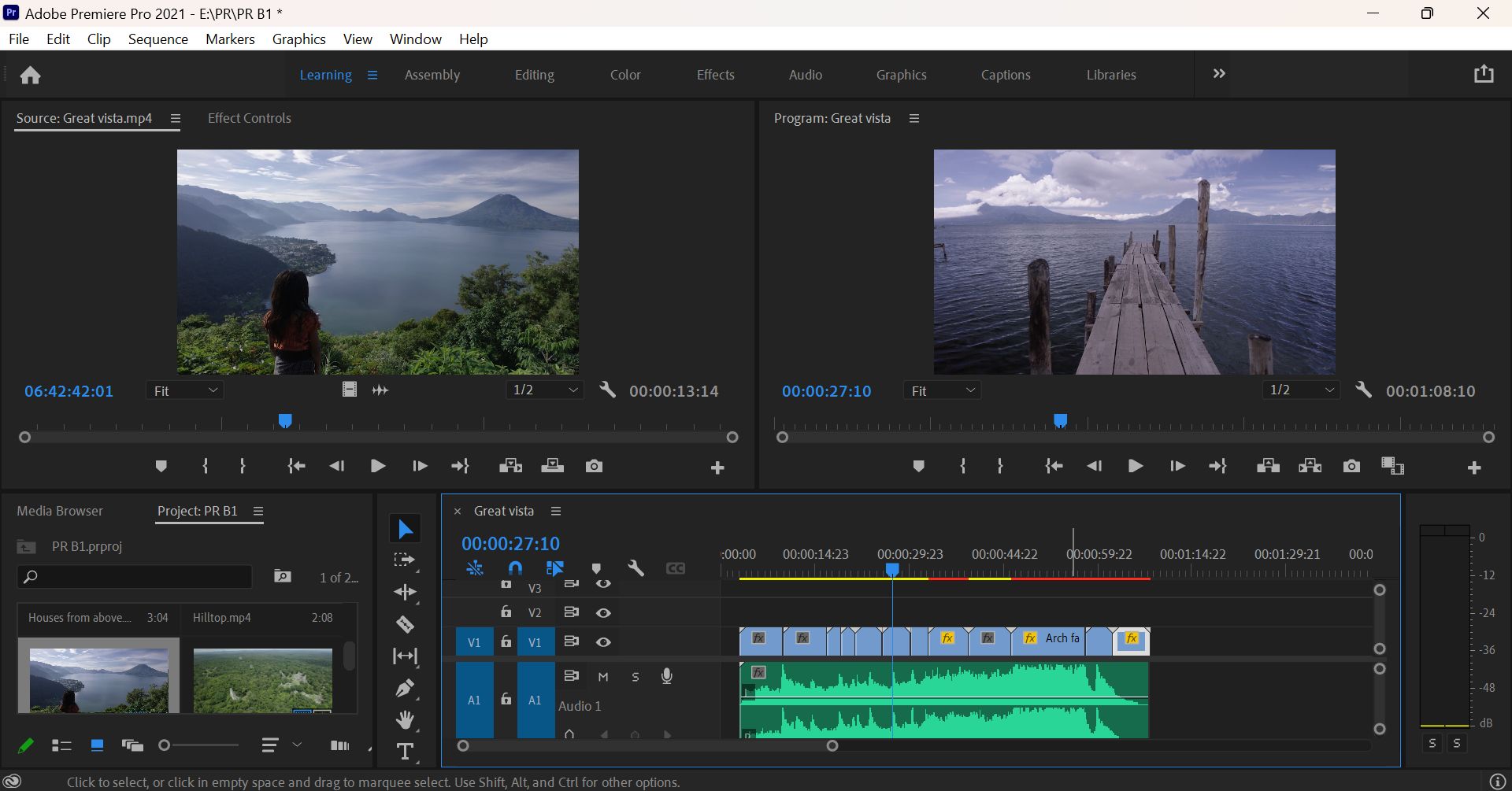Click Project panel thumbnail zoom slider
This screenshot has width=1512, height=791.
[199, 745]
